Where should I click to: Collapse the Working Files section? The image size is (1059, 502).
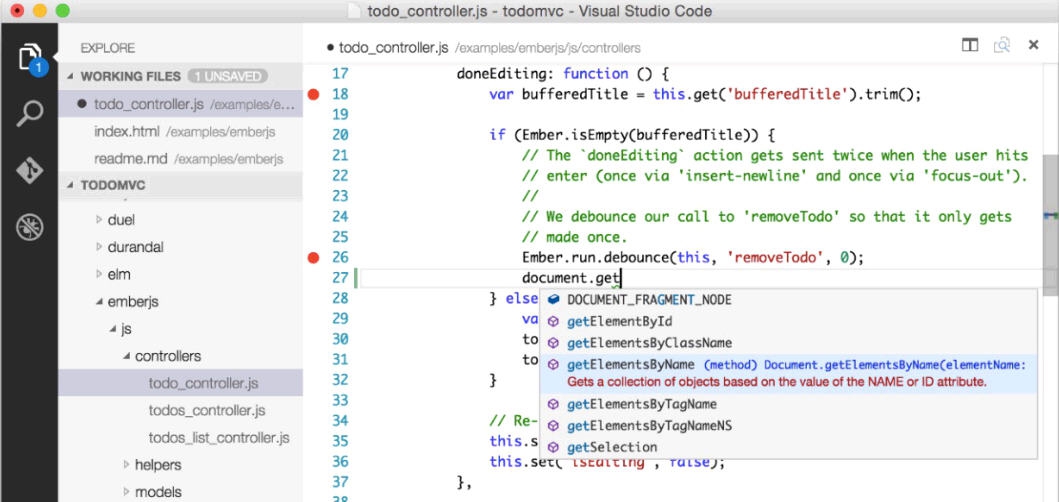click(70, 76)
